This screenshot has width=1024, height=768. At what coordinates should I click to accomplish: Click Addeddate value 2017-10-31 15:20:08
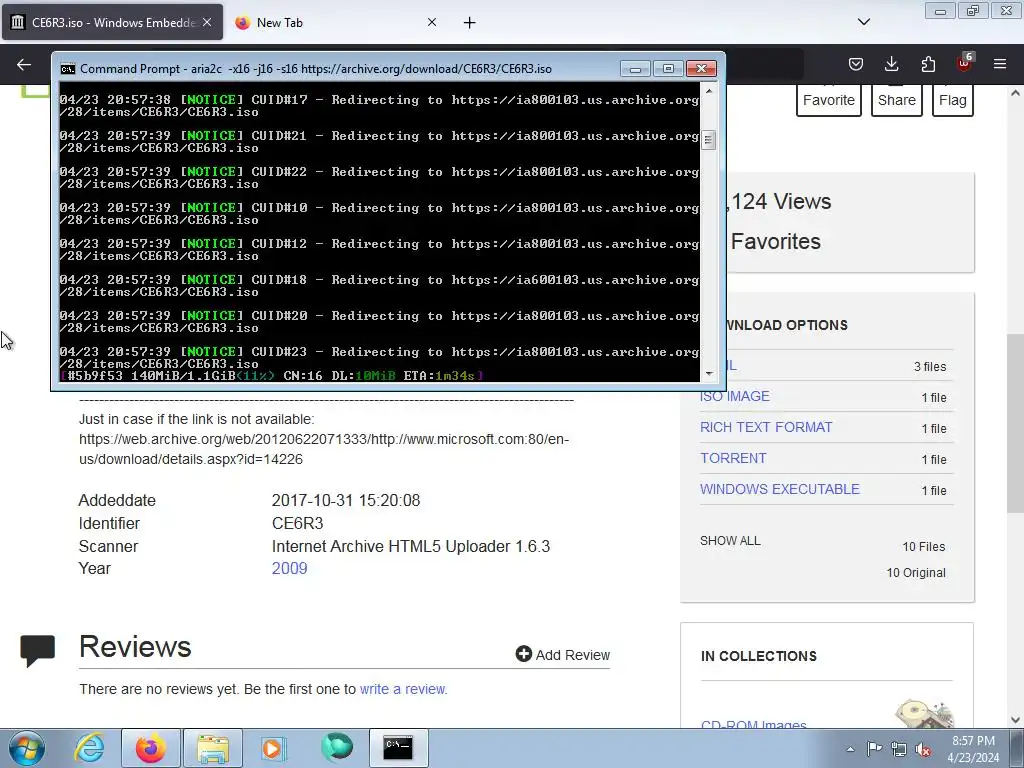(345, 500)
